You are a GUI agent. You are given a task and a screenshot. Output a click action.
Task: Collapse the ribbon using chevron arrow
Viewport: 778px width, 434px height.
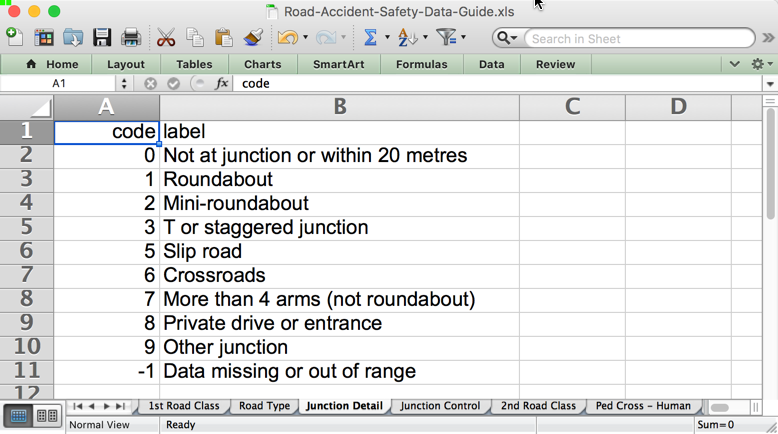[735, 64]
